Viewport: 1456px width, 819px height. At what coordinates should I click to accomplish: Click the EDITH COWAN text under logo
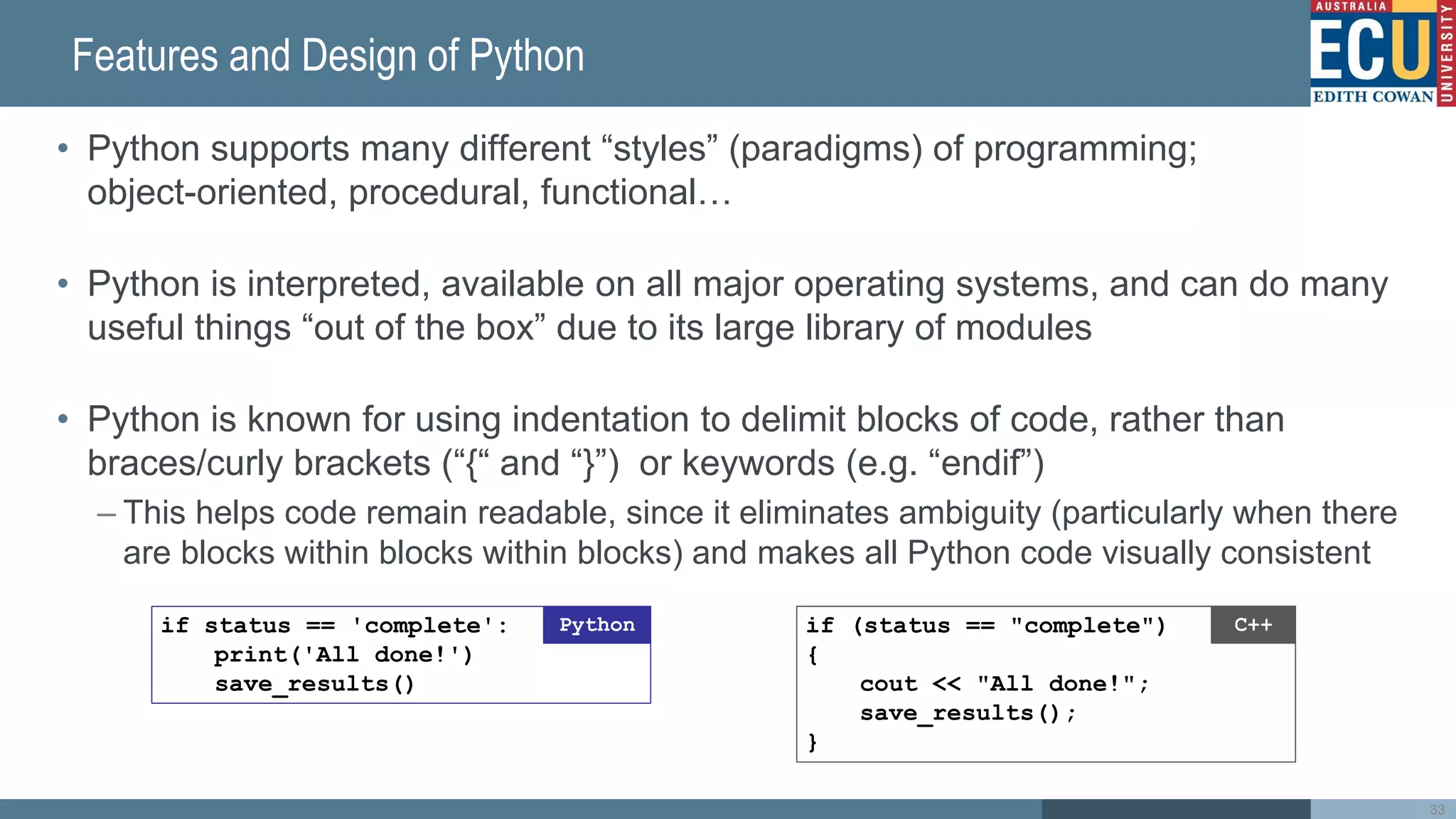(x=1372, y=97)
